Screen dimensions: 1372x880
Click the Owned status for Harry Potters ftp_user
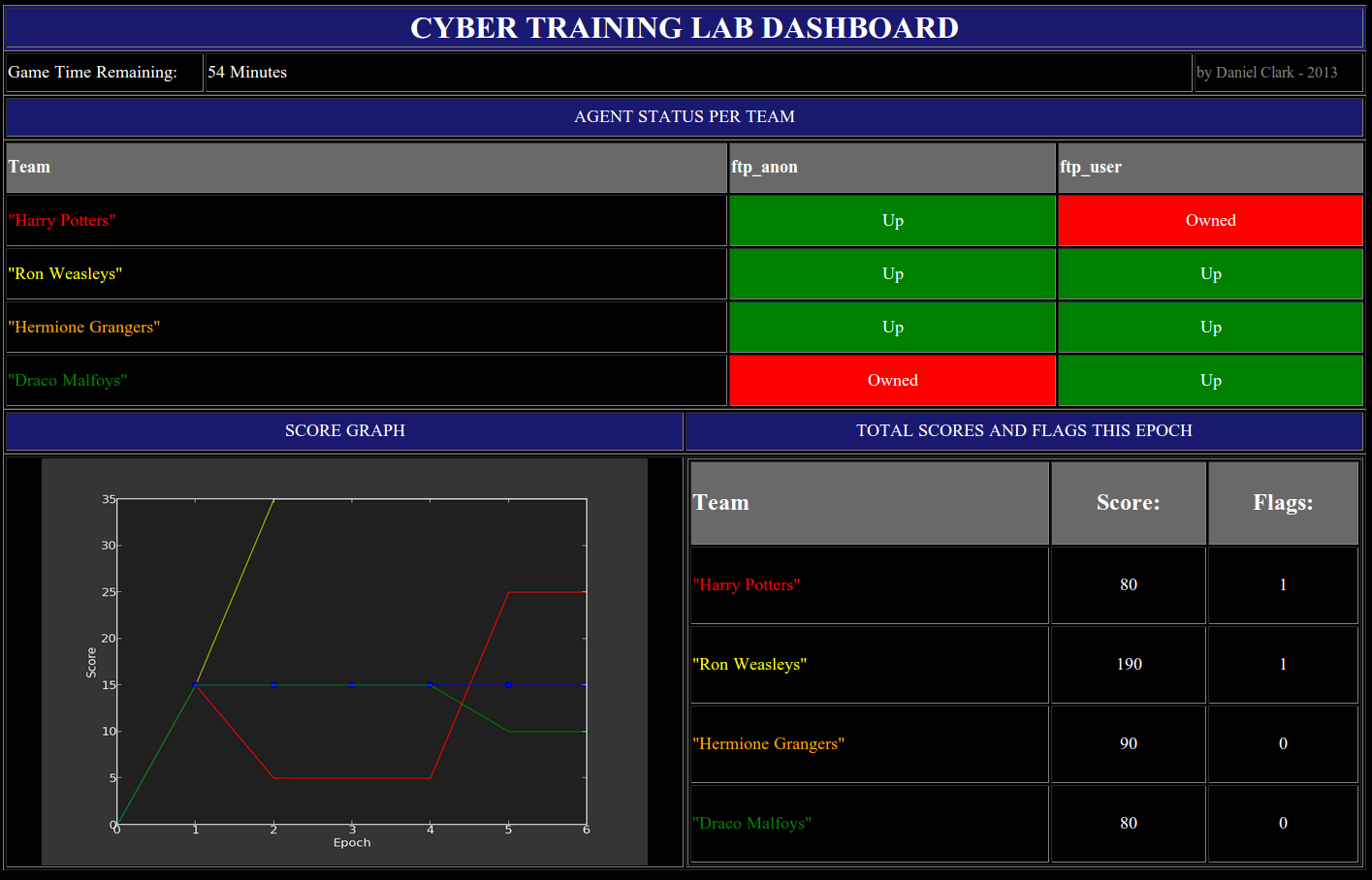(1209, 220)
